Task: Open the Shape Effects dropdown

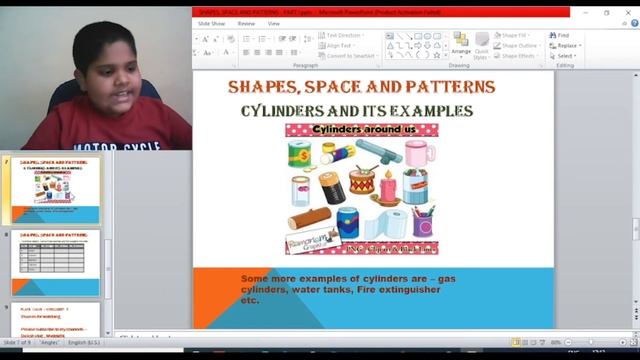Action: point(516,56)
